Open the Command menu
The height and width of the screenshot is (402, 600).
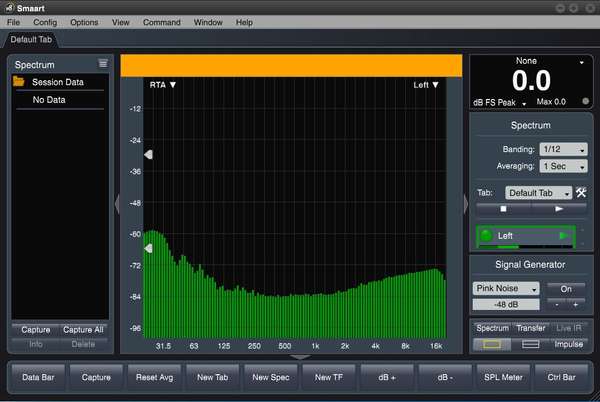[x=161, y=22]
